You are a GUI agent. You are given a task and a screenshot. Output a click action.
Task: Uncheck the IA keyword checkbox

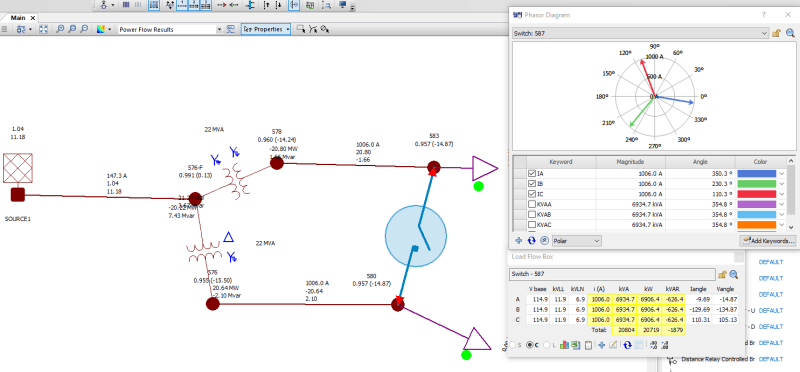coord(532,174)
